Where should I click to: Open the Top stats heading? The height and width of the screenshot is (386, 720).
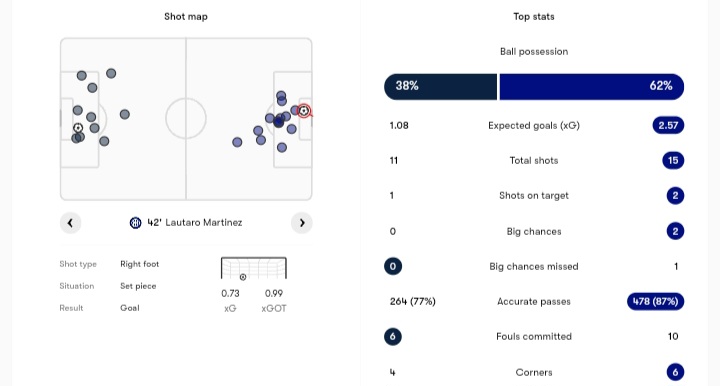[x=534, y=17]
